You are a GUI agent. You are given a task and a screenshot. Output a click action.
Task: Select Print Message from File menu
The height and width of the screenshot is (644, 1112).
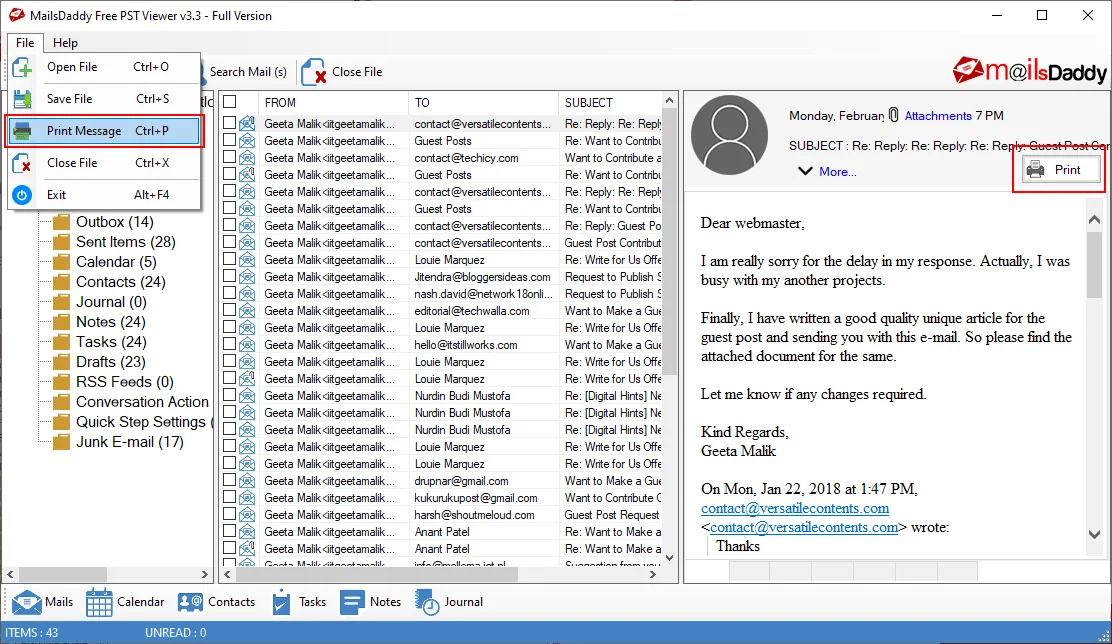pos(84,130)
